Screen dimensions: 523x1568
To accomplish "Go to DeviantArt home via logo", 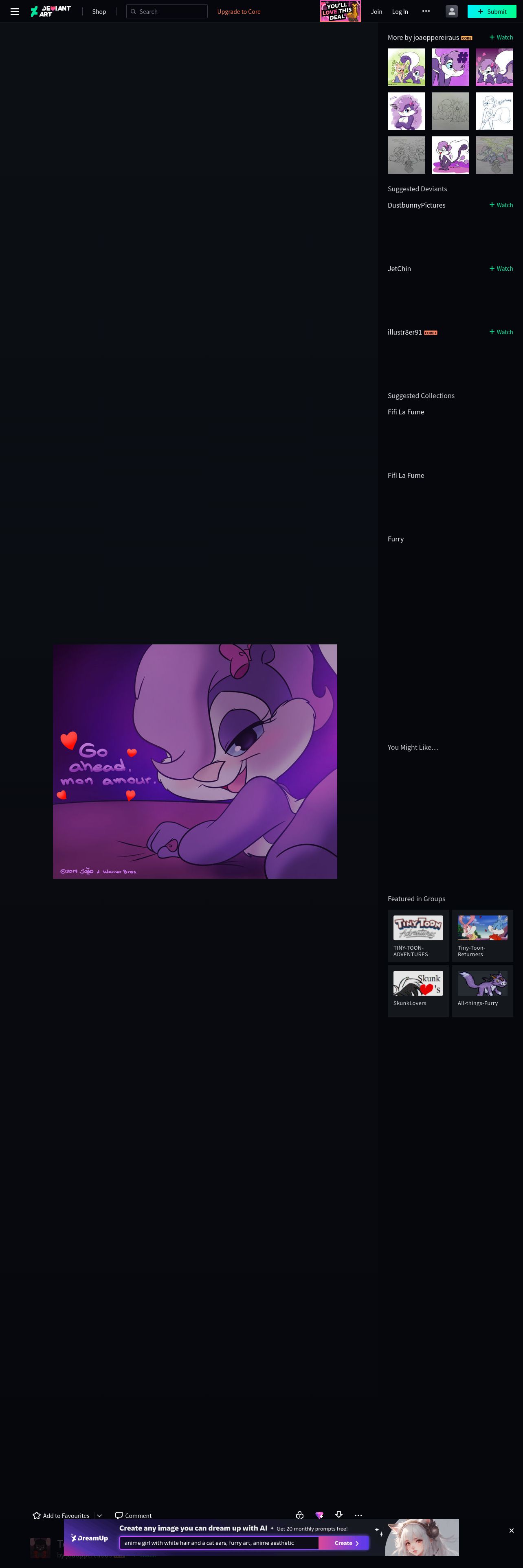I will (51, 11).
